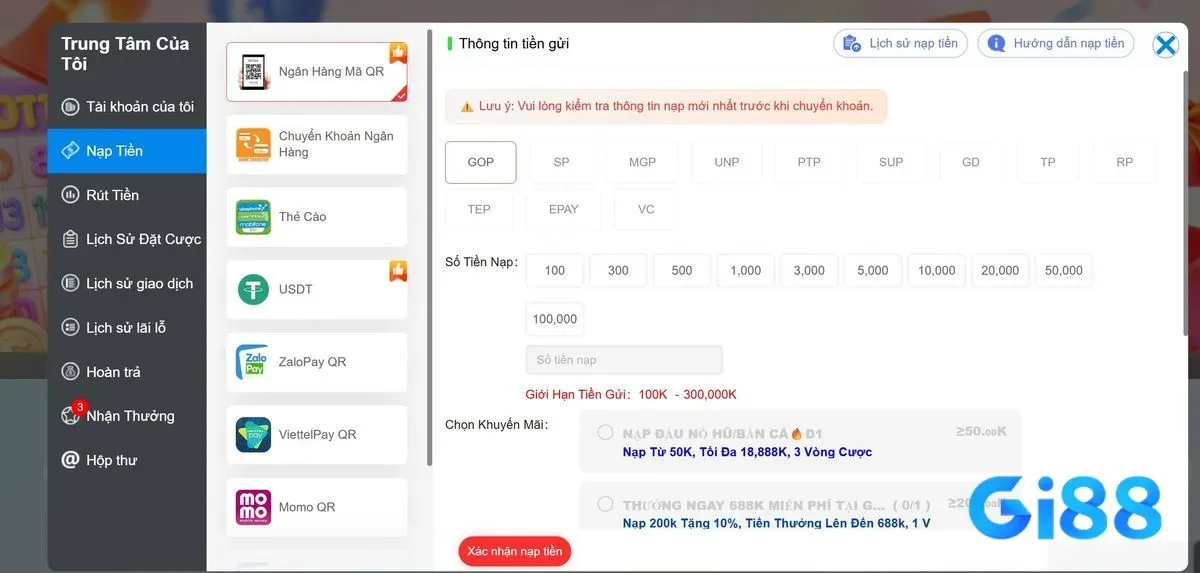The image size is (1200, 573).
Task: Open Lịch sử giao dịch page
Action: (x=127, y=283)
